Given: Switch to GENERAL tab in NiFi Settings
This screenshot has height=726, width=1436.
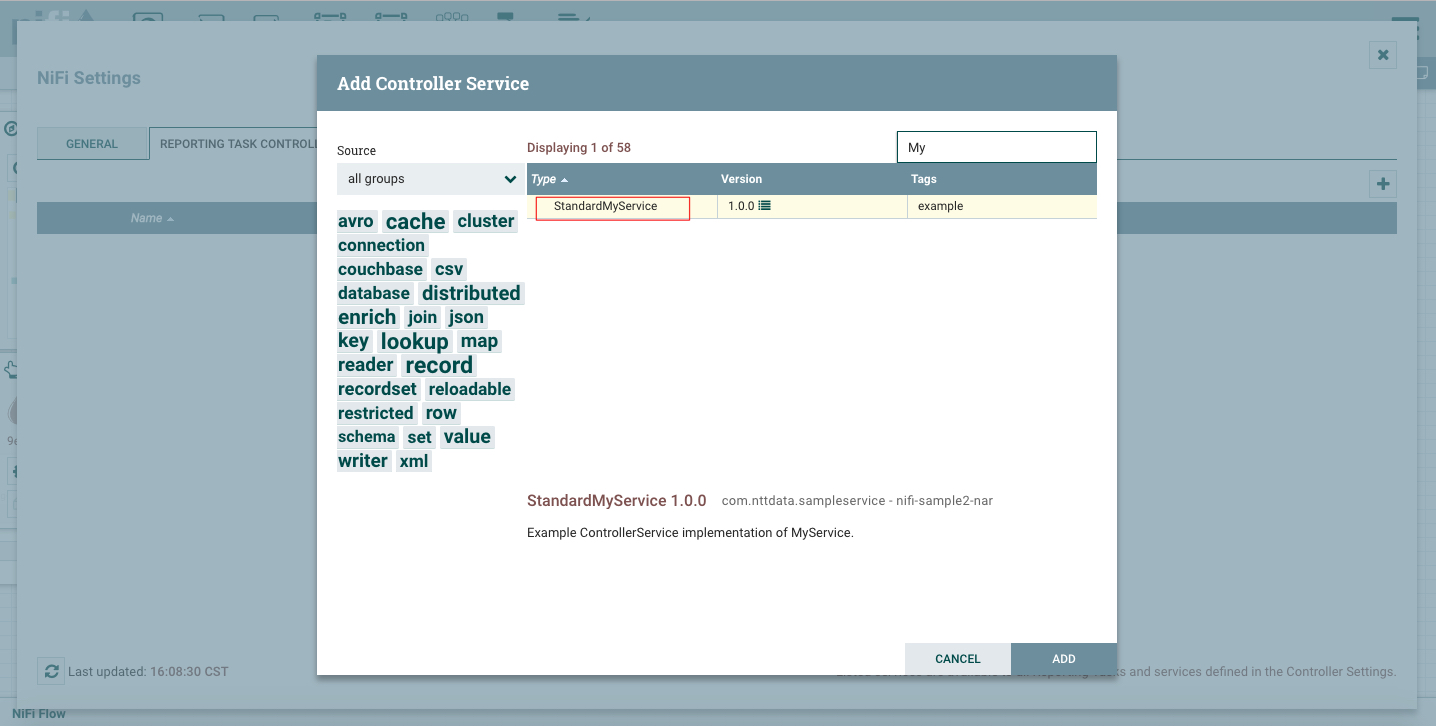Looking at the screenshot, I should tap(92, 144).
